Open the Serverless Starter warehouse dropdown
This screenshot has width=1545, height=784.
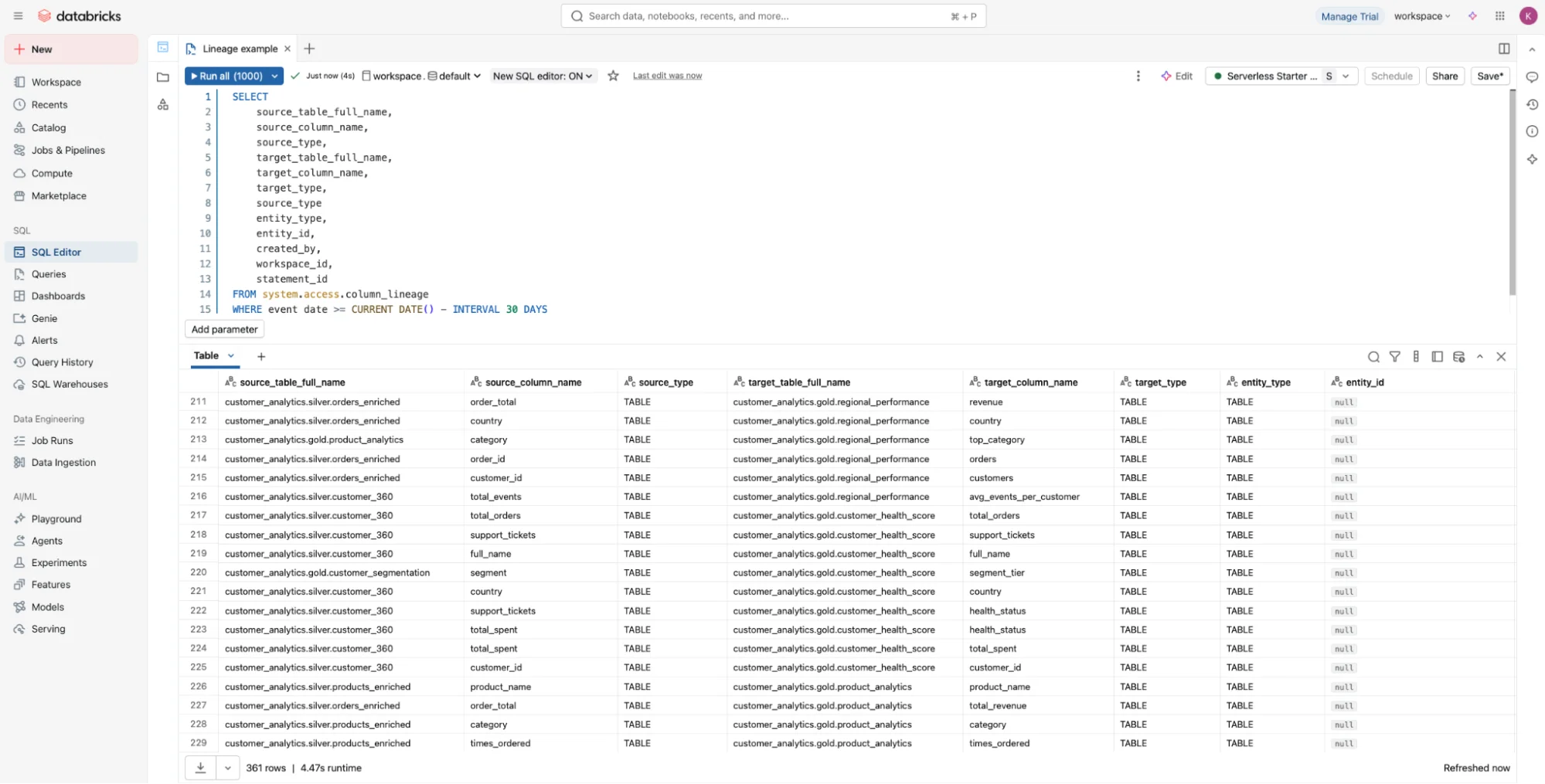(1346, 76)
